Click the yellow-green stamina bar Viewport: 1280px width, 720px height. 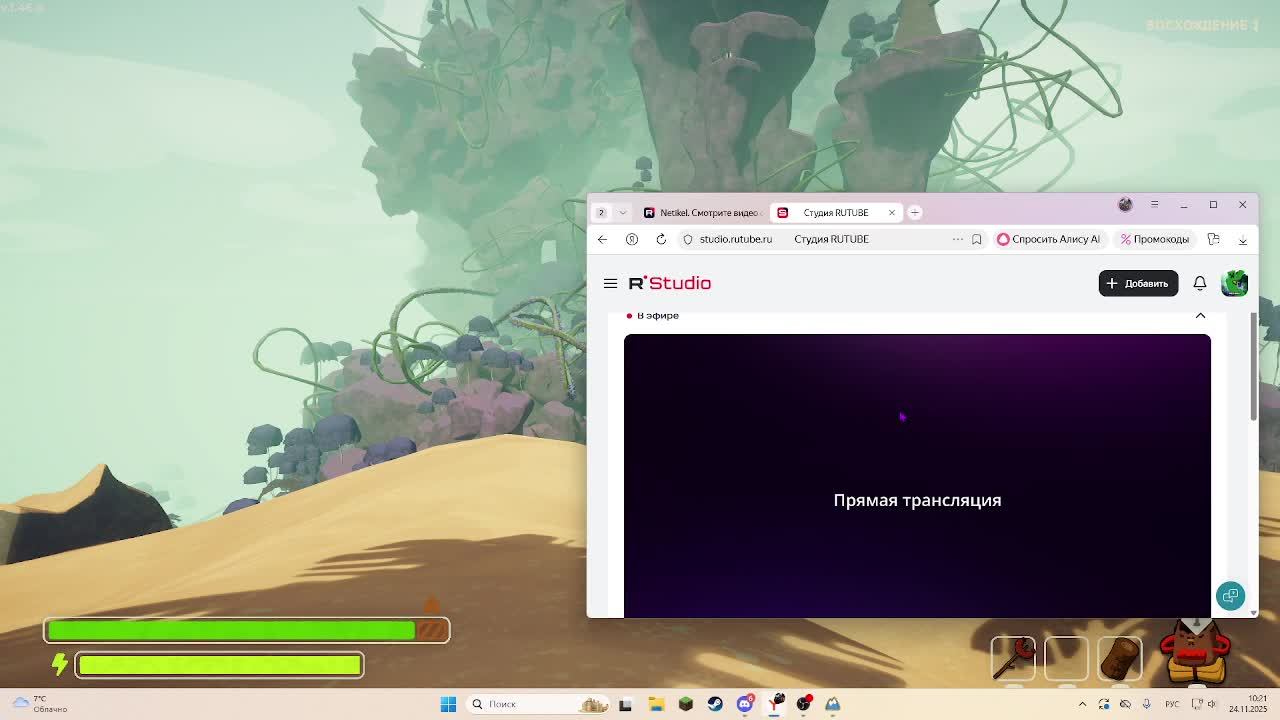click(x=219, y=665)
